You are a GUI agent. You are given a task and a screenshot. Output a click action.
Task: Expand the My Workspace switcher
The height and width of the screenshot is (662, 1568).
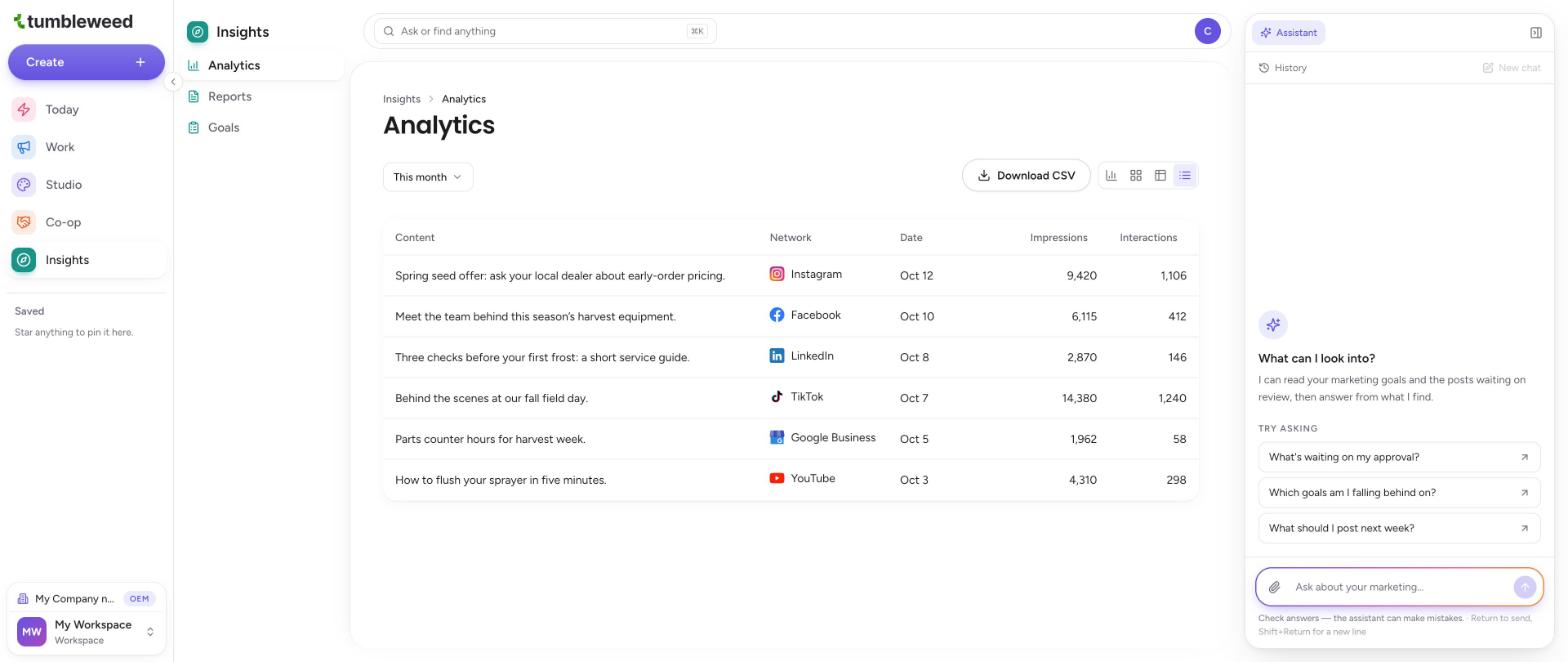(86, 632)
